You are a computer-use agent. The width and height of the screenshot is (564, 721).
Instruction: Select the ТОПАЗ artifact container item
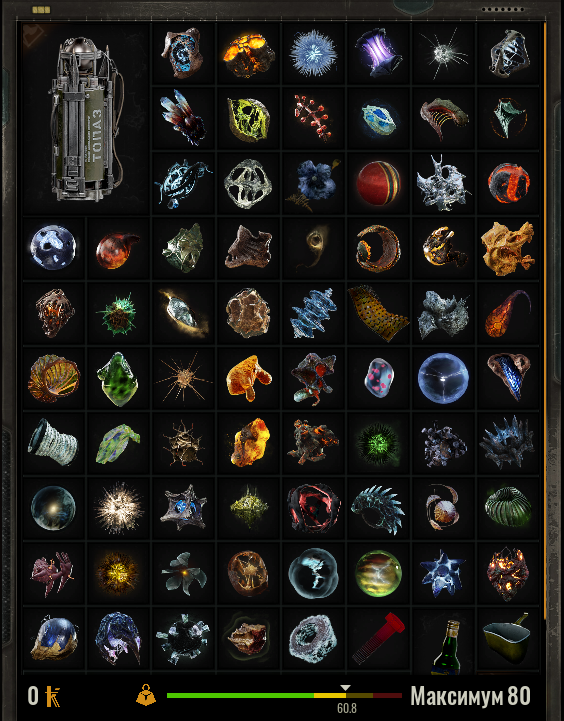point(86,119)
